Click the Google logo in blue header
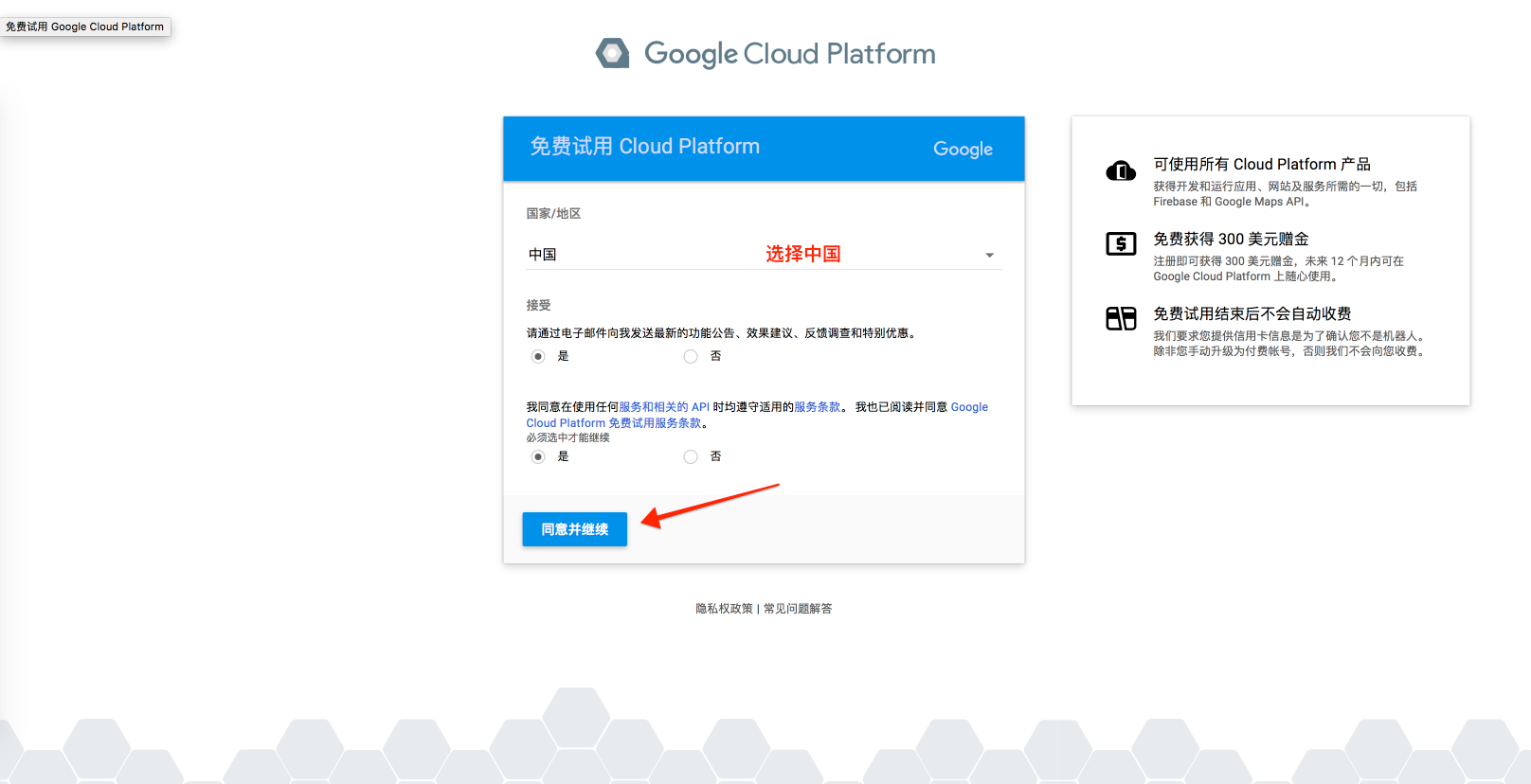This screenshot has height=784, width=1531. (963, 149)
